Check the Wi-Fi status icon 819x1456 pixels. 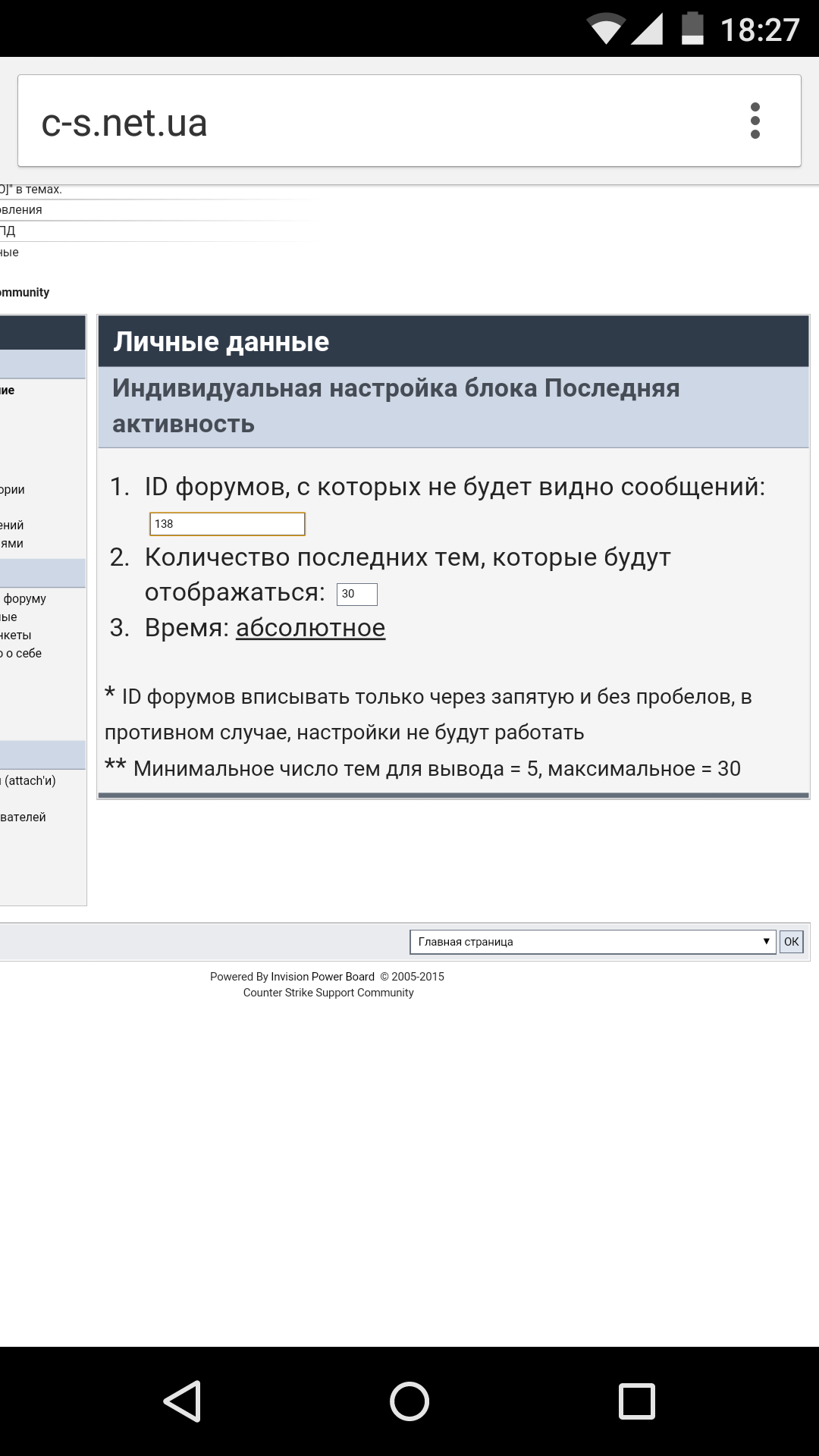pyautogui.click(x=605, y=30)
